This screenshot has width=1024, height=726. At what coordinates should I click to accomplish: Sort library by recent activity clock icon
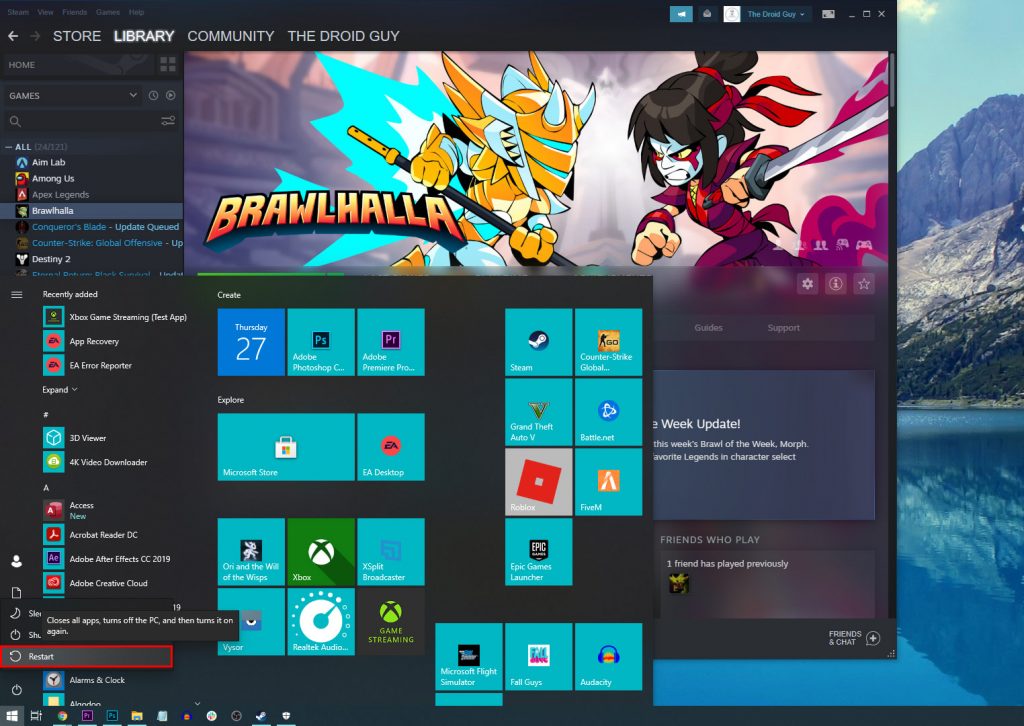coord(153,95)
